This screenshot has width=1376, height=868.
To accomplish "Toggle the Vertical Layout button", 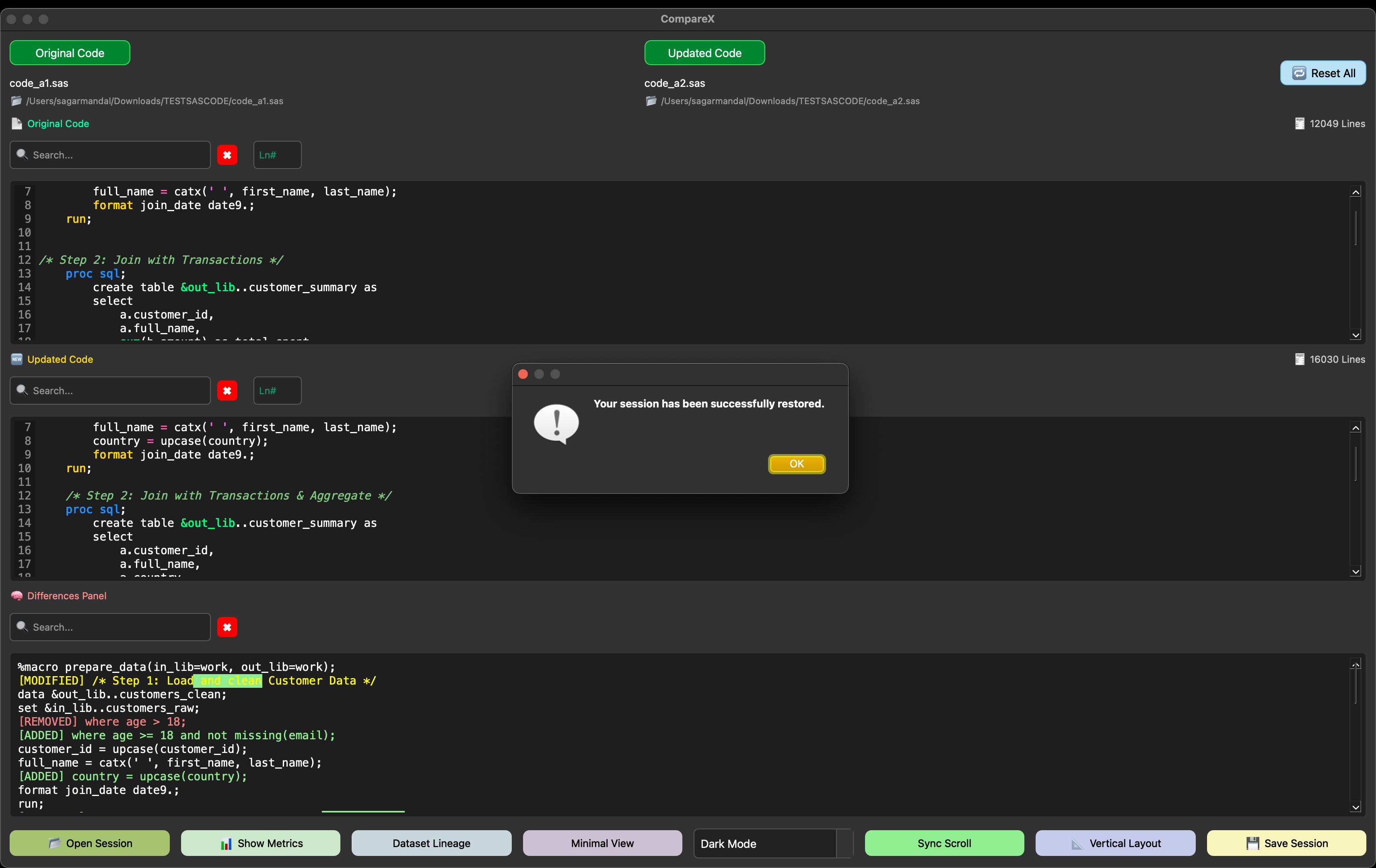I will tap(1115, 843).
